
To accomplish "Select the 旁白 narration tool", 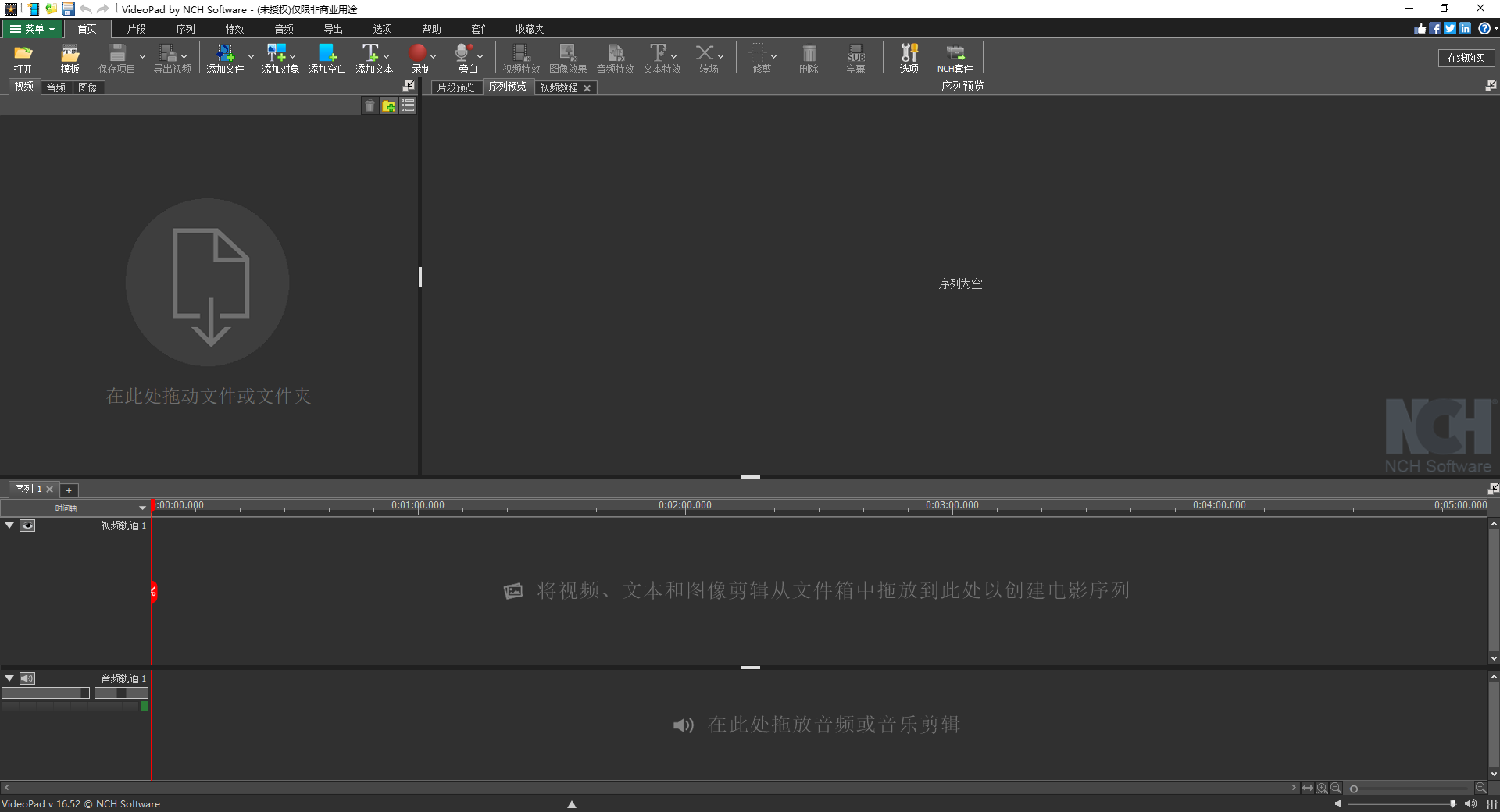I will (464, 57).
